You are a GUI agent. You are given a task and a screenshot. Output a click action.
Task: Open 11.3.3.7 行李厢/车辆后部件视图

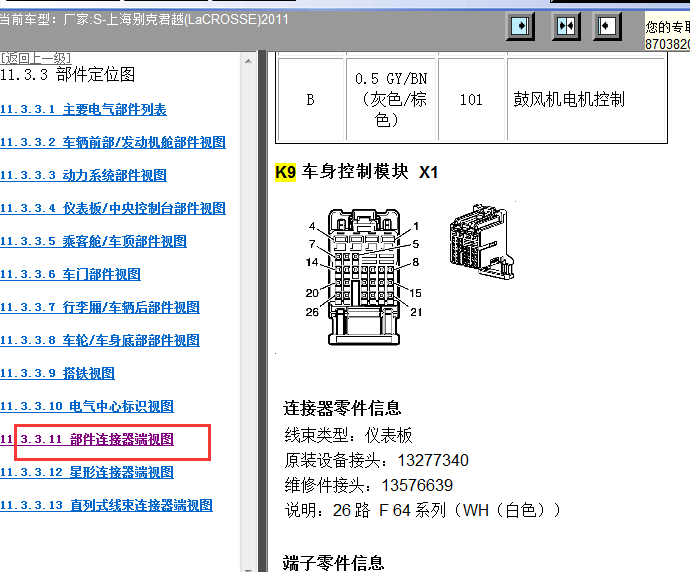tap(100, 308)
